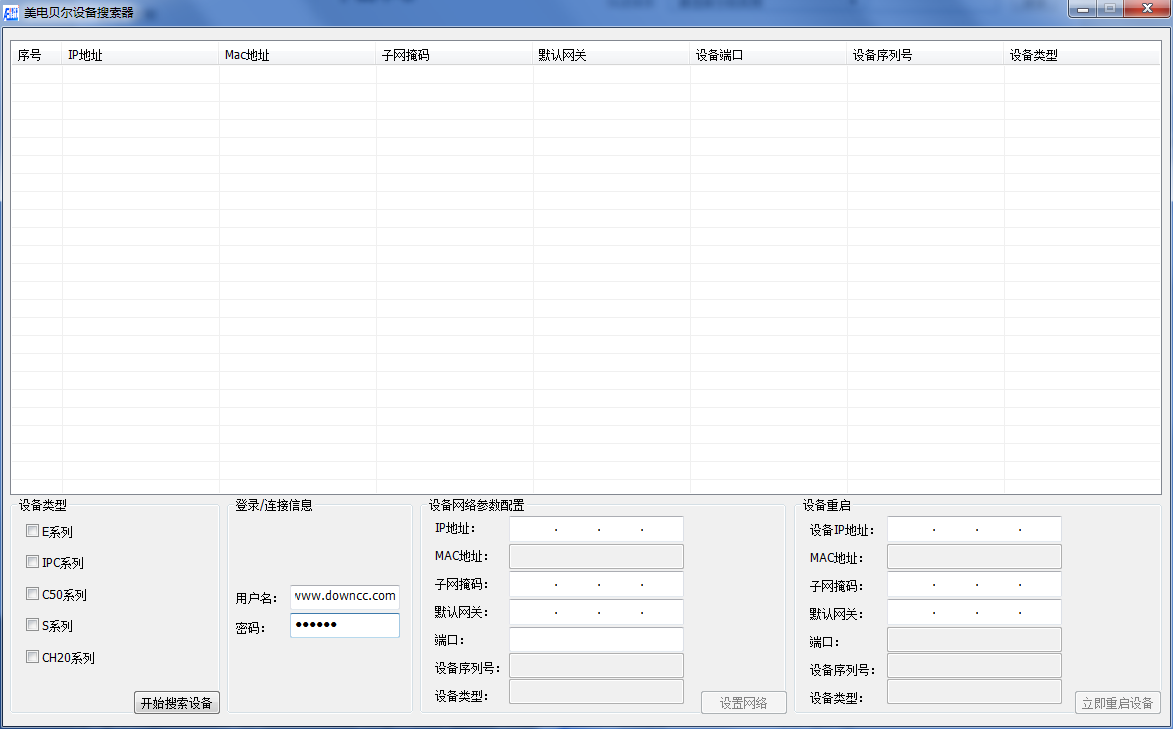Click MAC地址 field in 设备网络参数配置

(596, 557)
